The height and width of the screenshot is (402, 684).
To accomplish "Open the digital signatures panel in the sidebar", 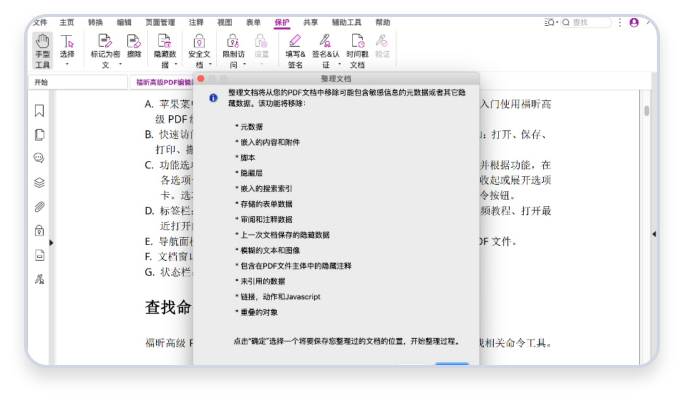I will point(39,279).
